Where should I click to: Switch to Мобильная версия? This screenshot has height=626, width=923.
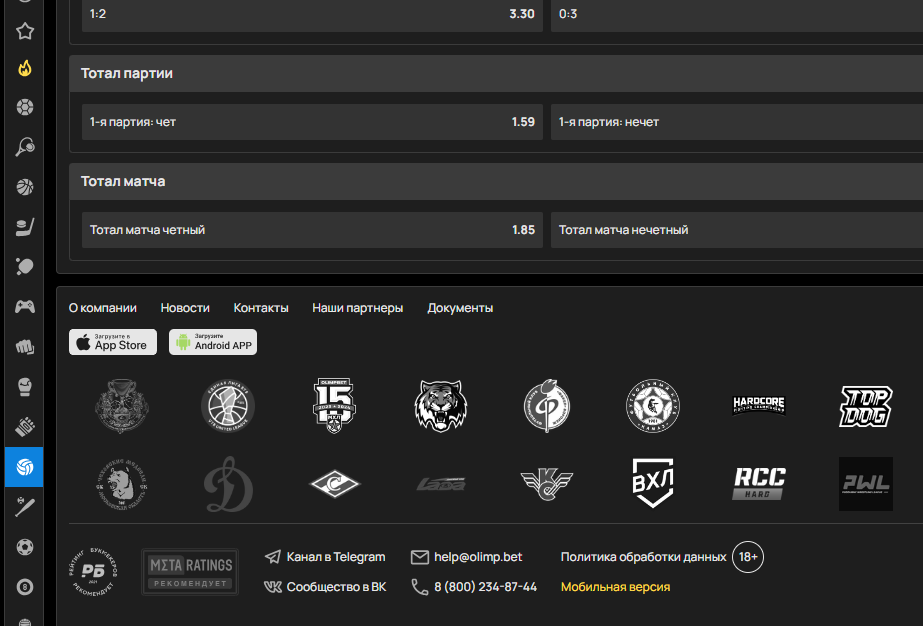pyautogui.click(x=615, y=587)
